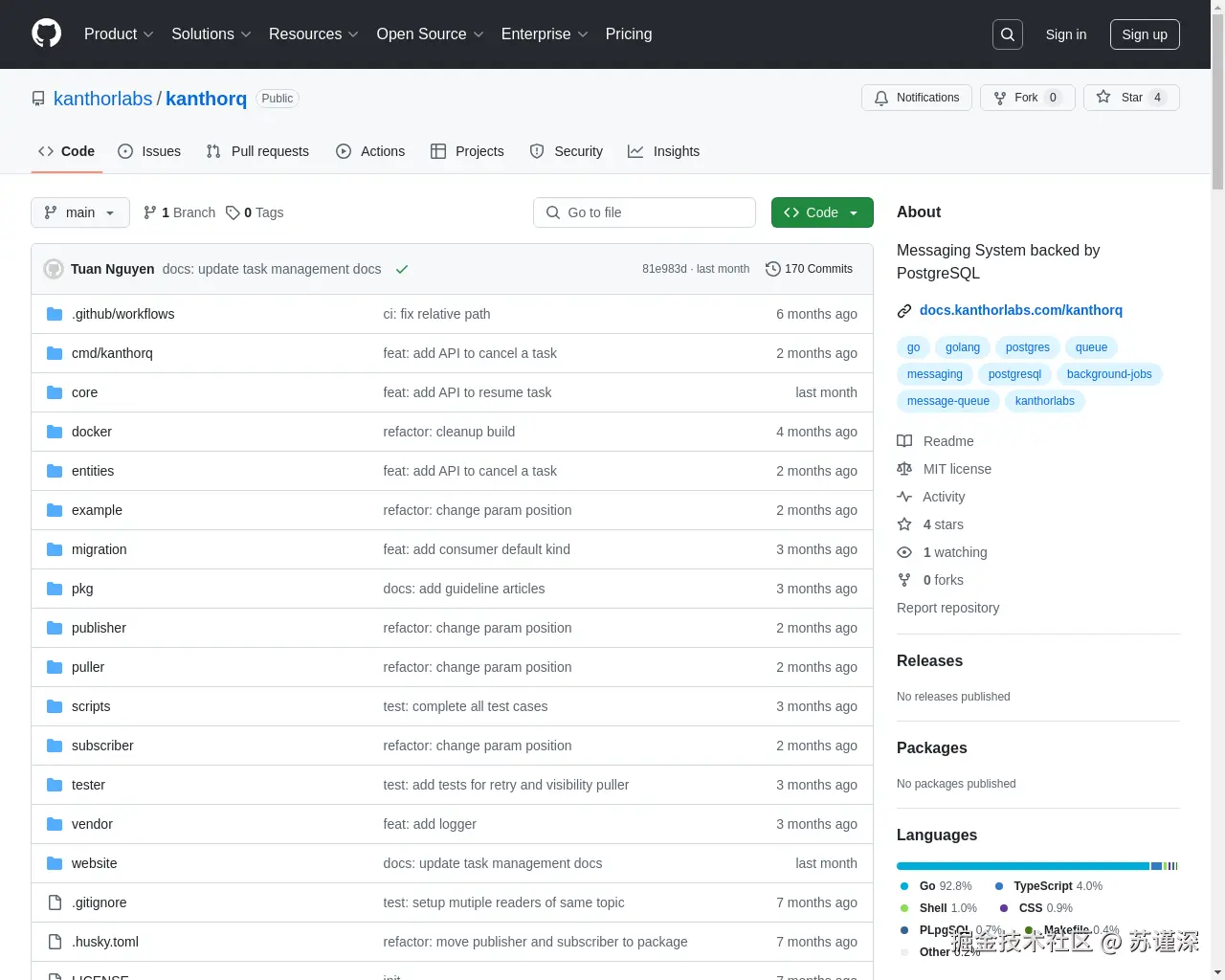Viewport: 1225px width, 980px height.
Task: Open the Notifications bell icon
Action: click(881, 98)
